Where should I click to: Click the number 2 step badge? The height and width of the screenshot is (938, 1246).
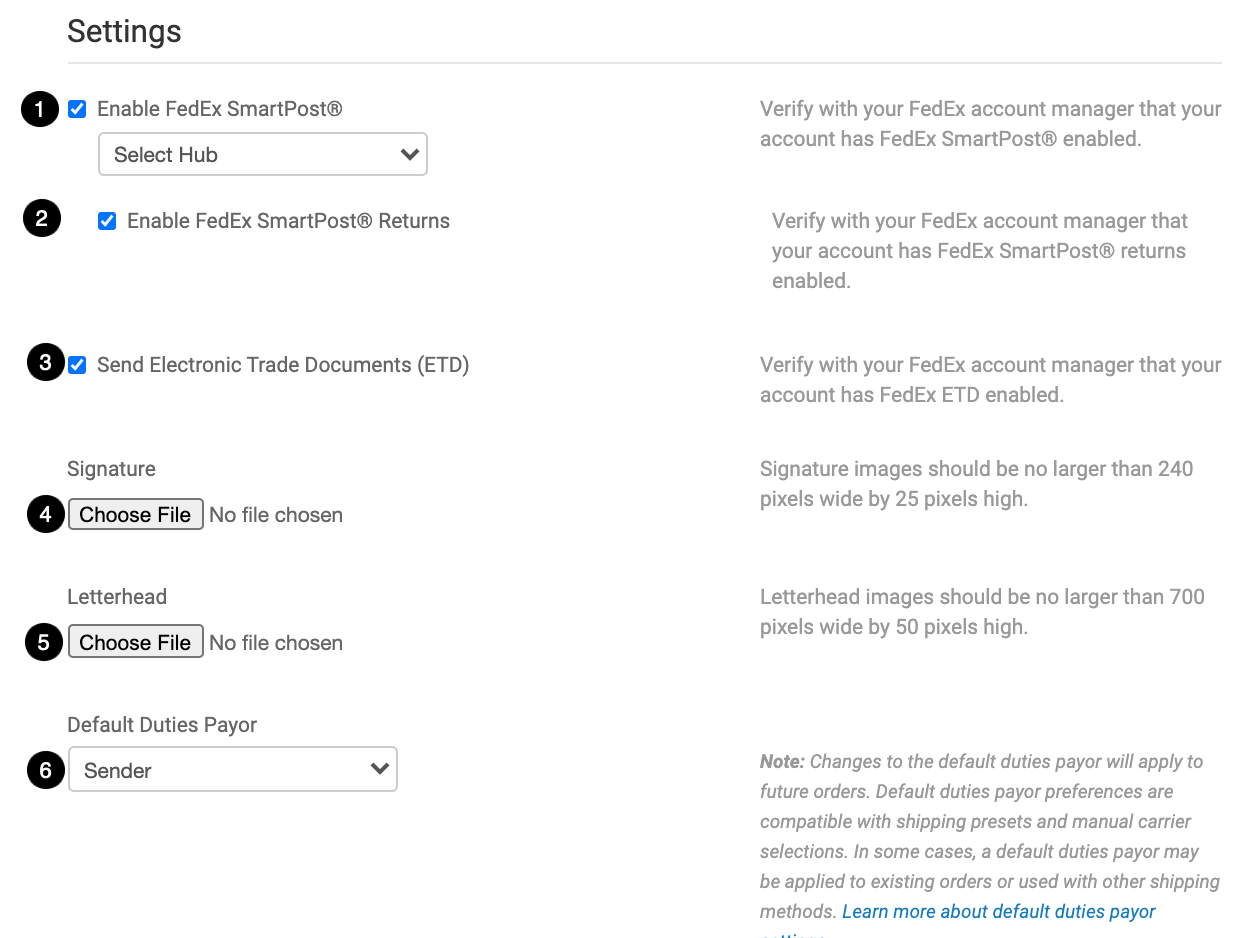point(42,219)
